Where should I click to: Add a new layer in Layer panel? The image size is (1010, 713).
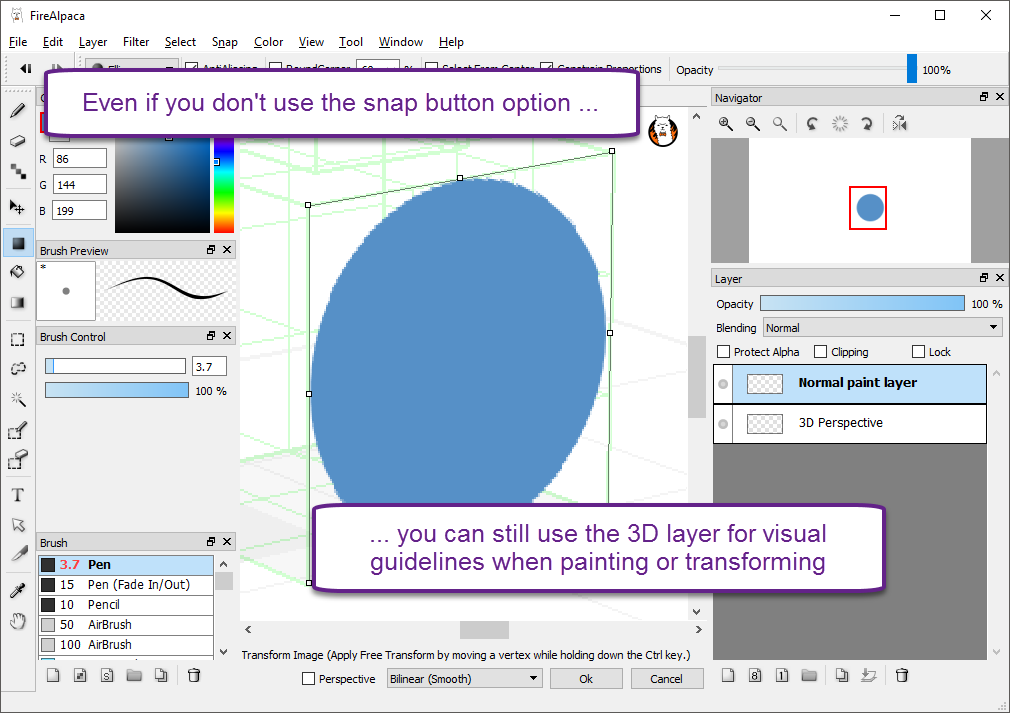[x=728, y=675]
